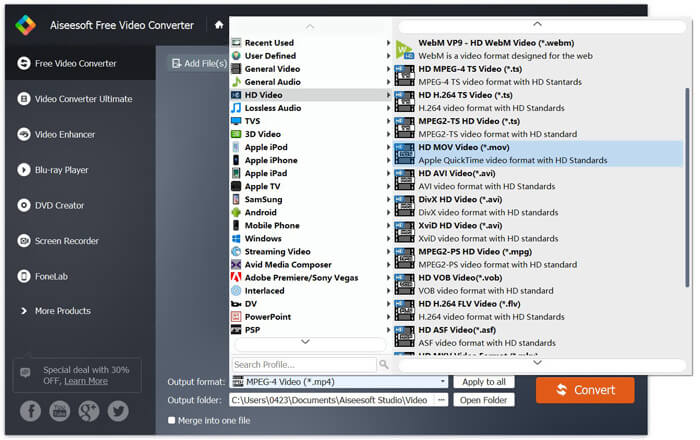Click the Video Enhancer sidebar icon
This screenshot has width=700, height=440.
tap(24, 134)
